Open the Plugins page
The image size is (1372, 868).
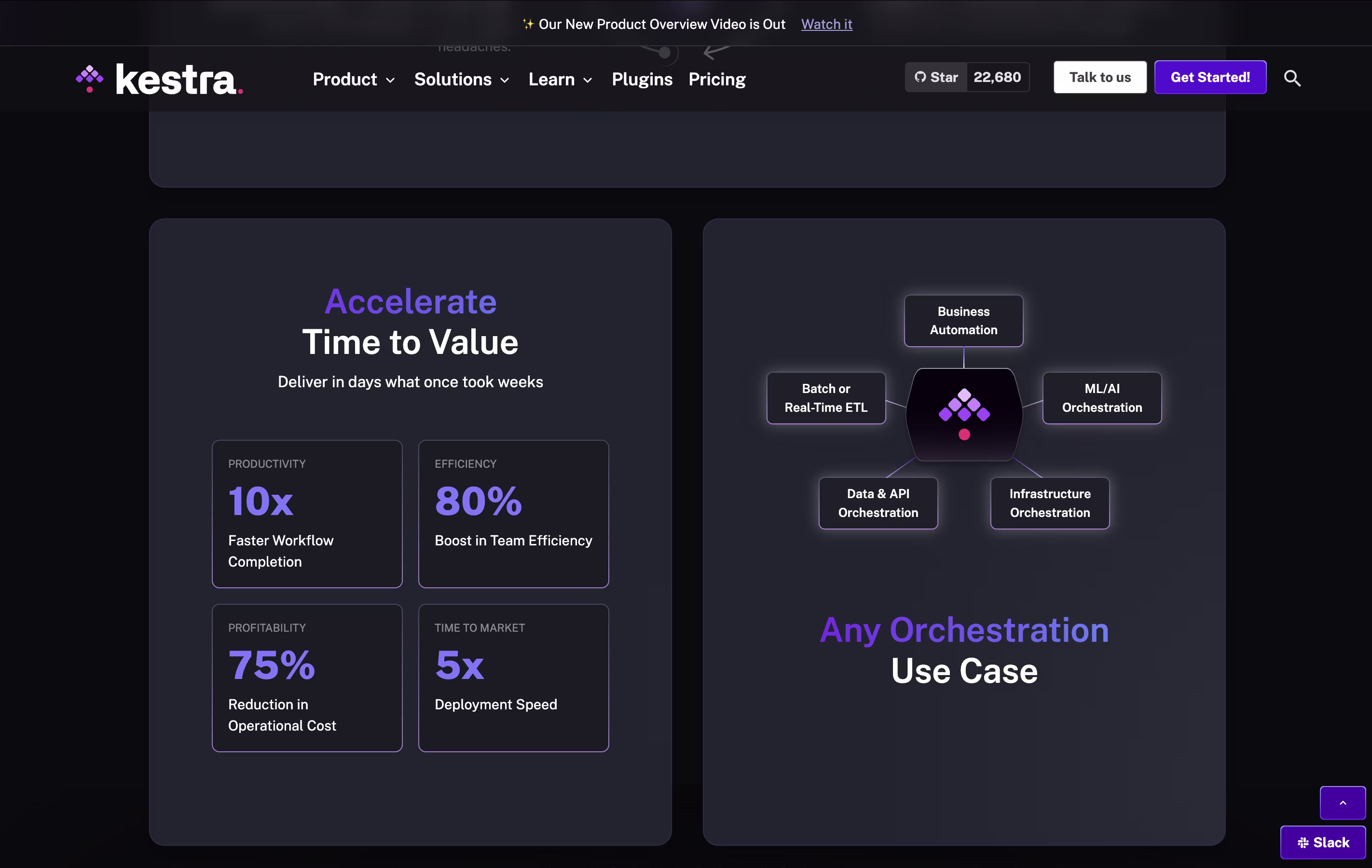(x=642, y=79)
